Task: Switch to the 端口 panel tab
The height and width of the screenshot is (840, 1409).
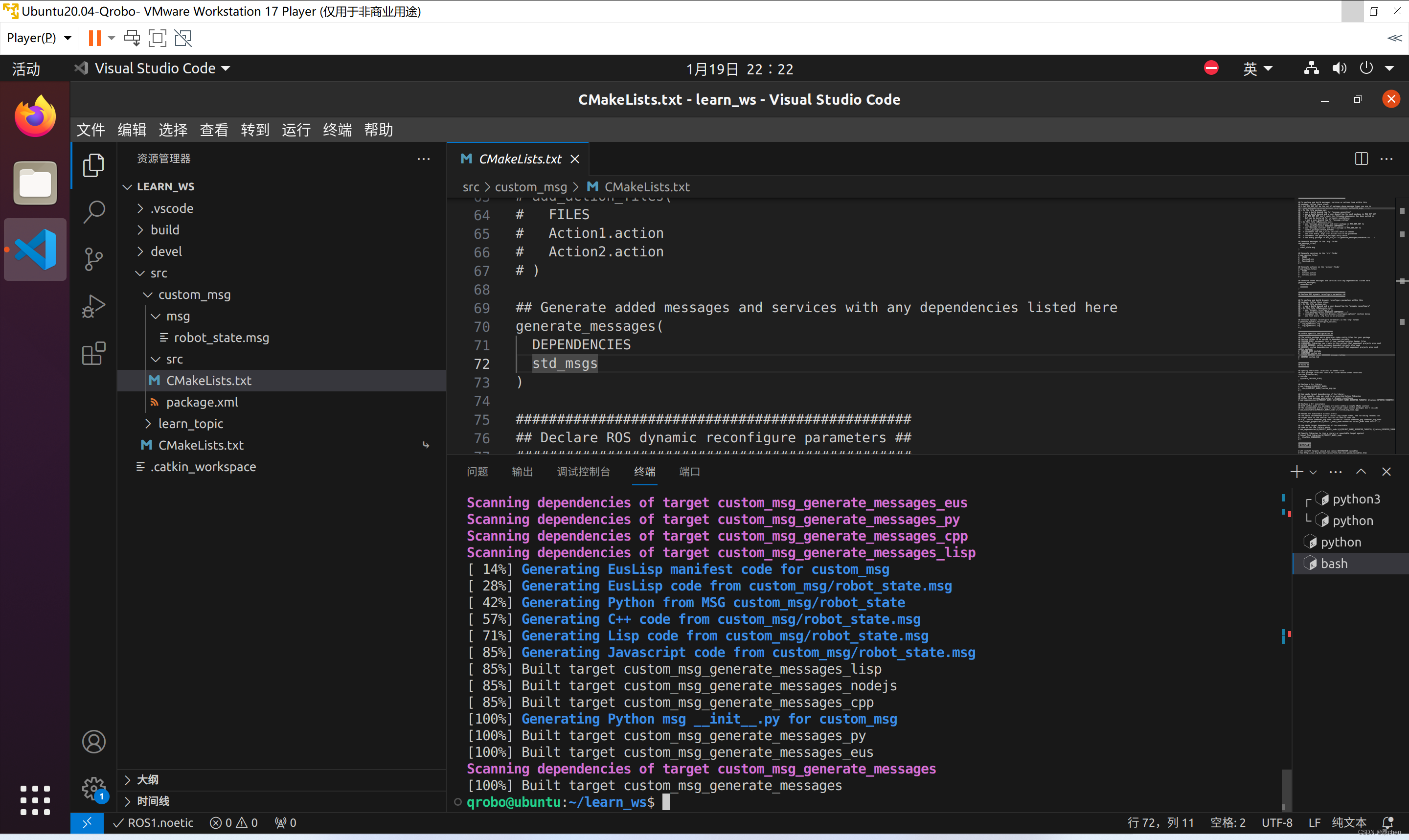Action: [x=689, y=472]
